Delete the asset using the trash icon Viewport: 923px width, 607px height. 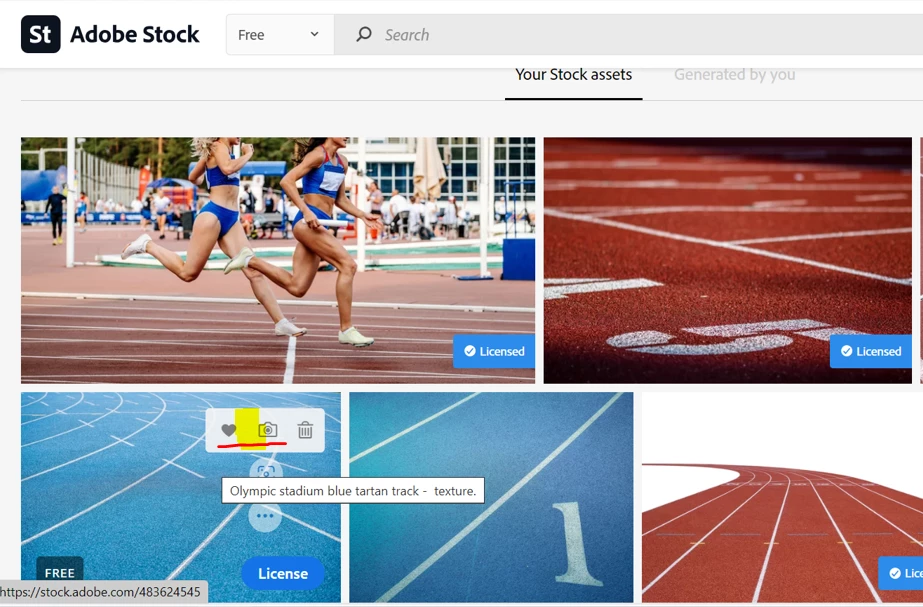point(305,430)
